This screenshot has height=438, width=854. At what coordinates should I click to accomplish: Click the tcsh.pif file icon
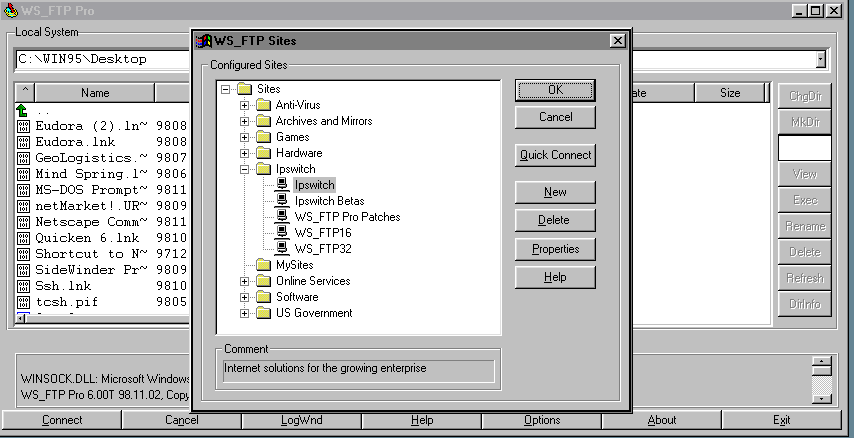click(23, 302)
